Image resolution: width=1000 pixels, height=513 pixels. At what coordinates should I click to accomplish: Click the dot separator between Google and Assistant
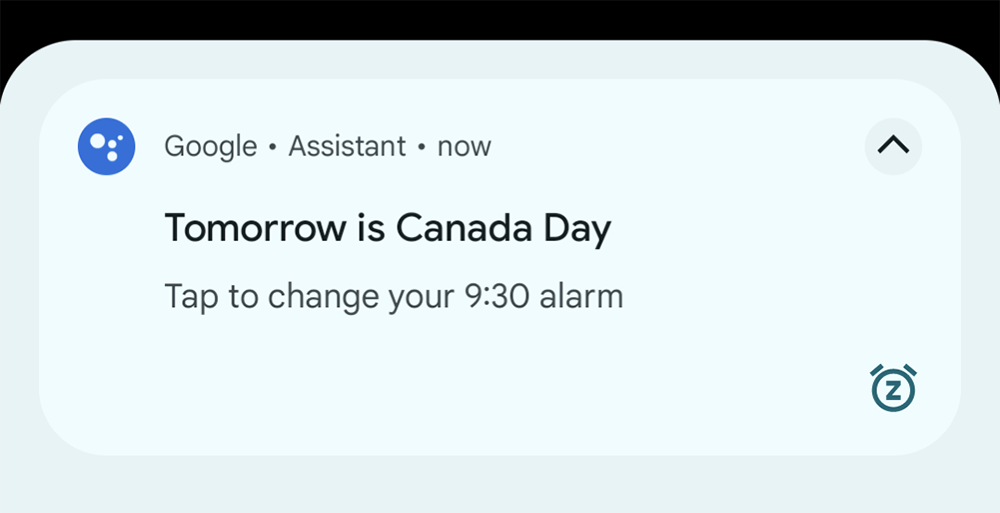(x=273, y=147)
